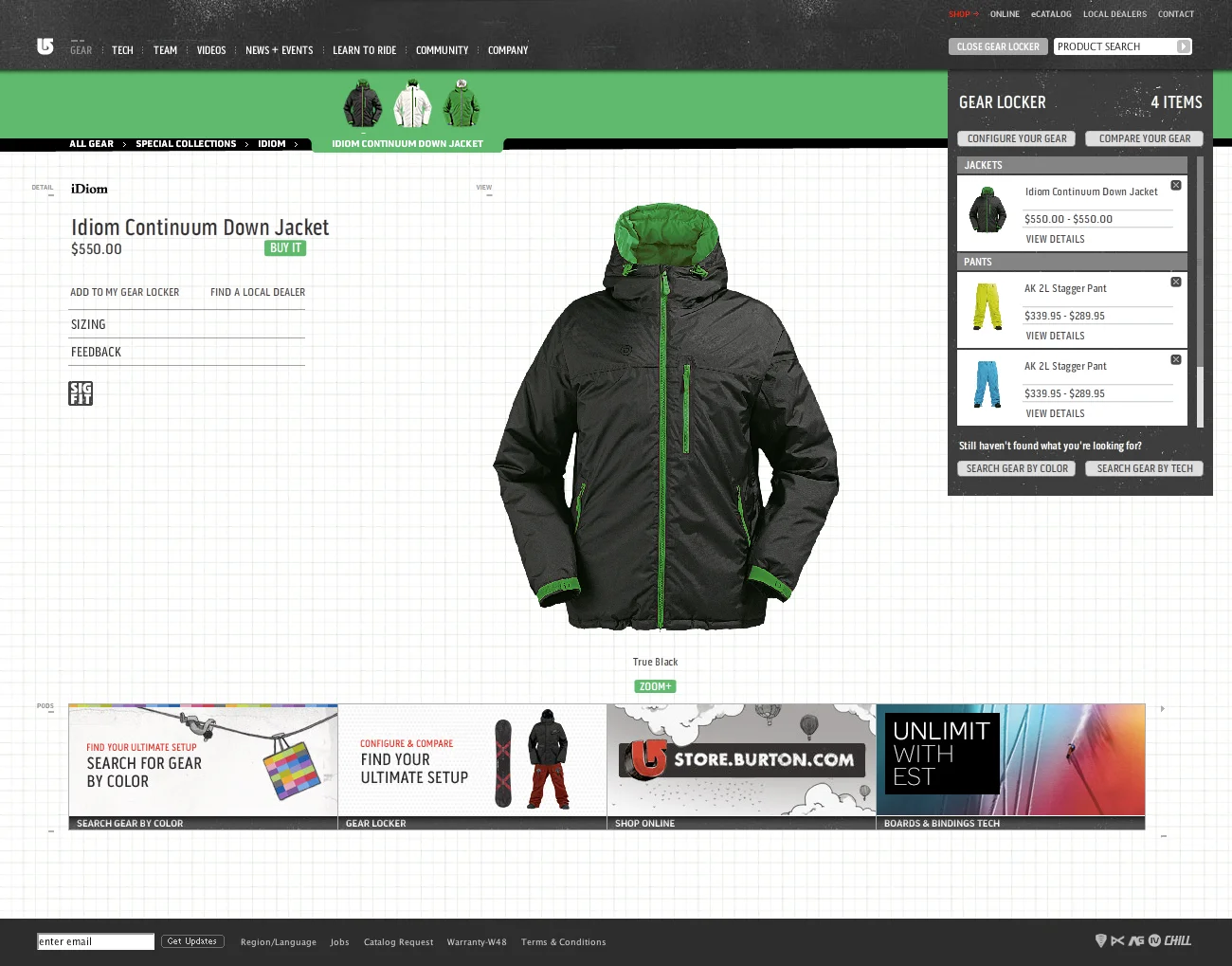Click the Idiom breadcrumb
Screen dimensions: 1232x966
272,144
